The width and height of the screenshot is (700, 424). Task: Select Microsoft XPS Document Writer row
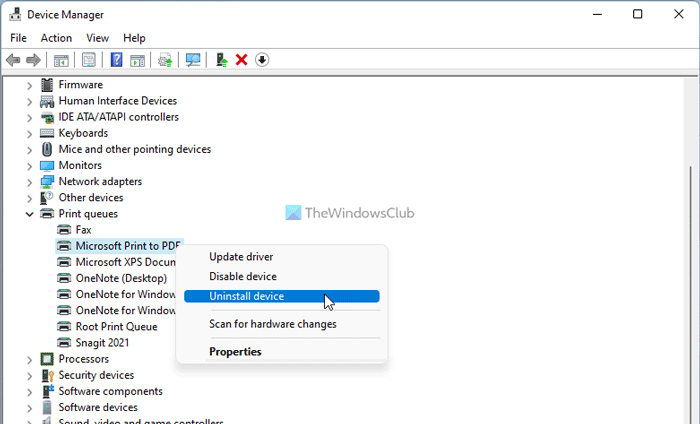point(116,262)
